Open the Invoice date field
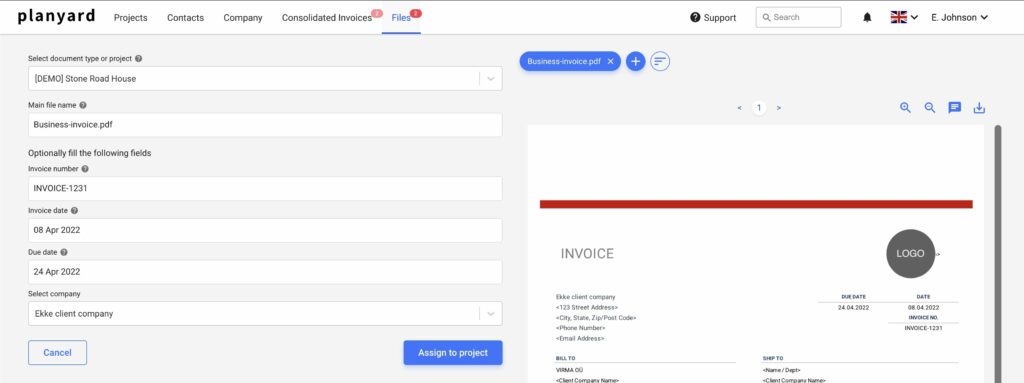The height and width of the screenshot is (383, 1024). (x=265, y=230)
